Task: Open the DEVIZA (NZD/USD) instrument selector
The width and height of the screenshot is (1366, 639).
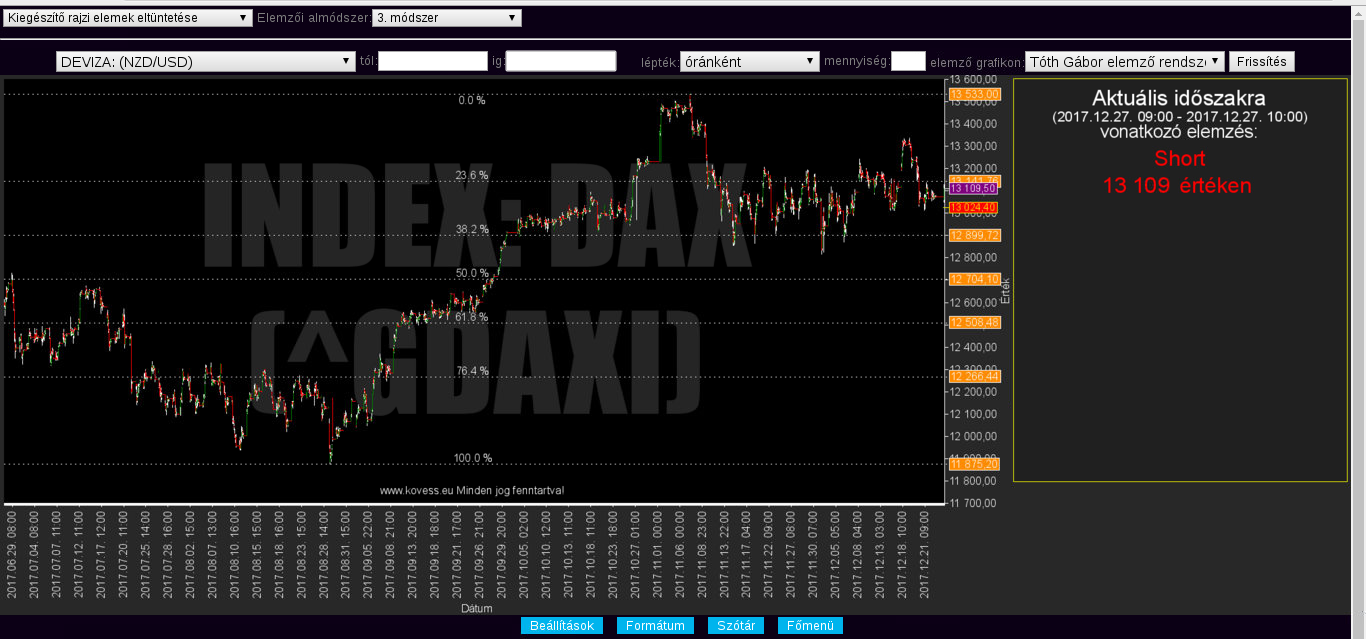Action: (205, 62)
